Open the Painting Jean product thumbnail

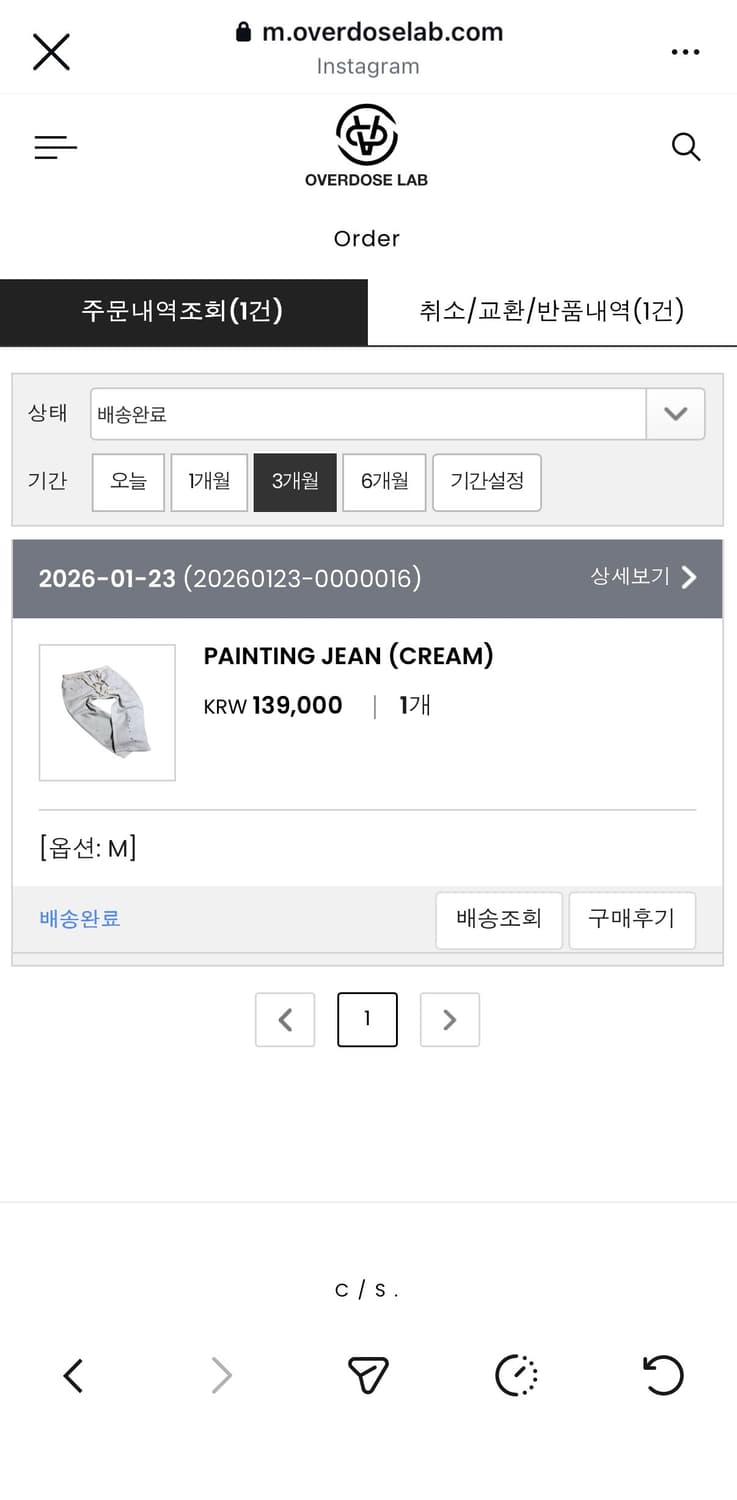107,712
